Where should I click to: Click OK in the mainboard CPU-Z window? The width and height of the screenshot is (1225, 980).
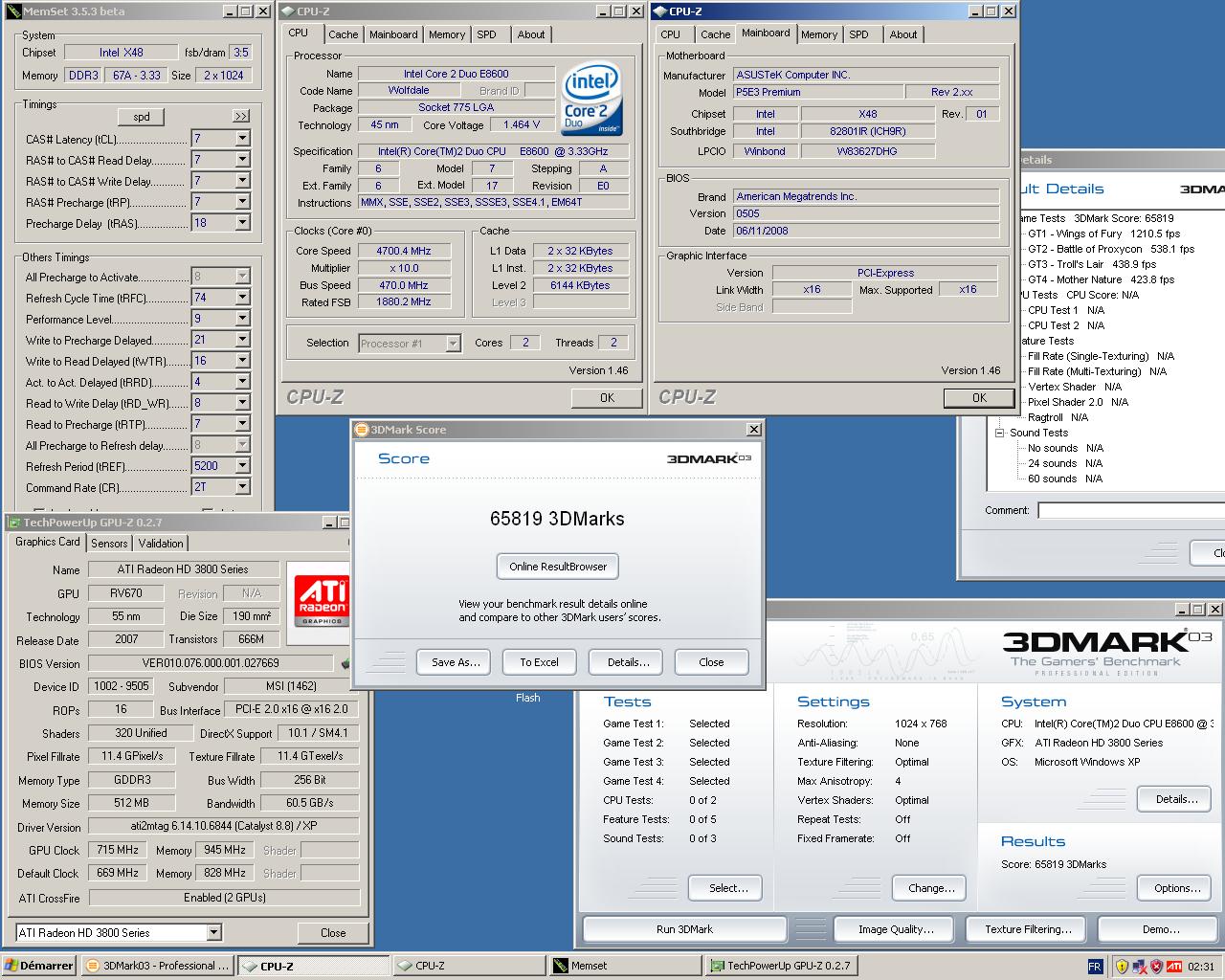979,397
